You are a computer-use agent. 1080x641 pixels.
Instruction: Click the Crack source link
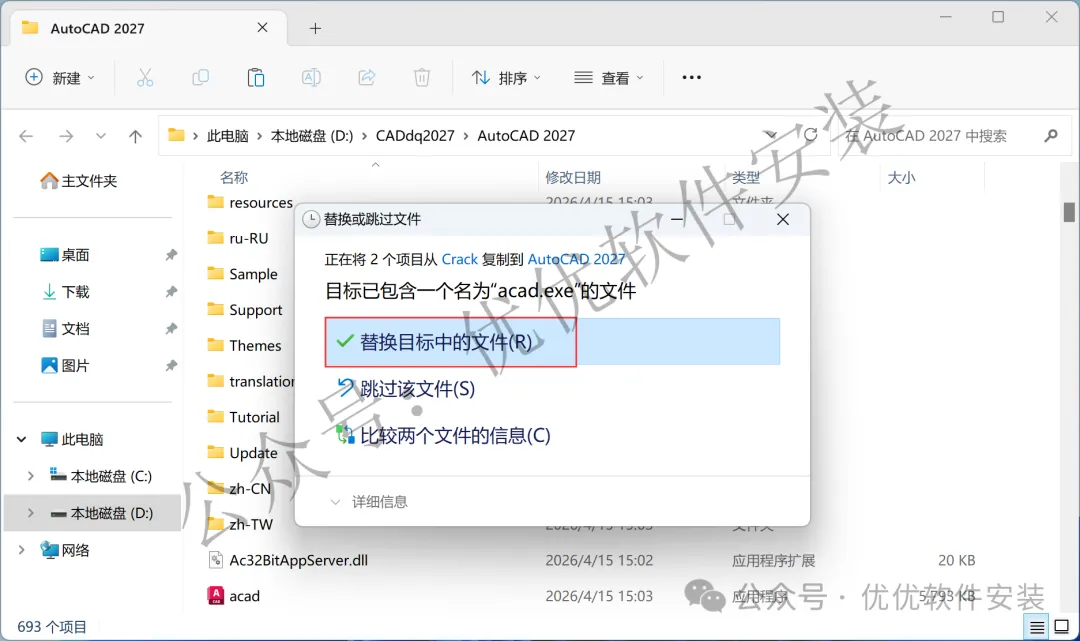(459, 259)
